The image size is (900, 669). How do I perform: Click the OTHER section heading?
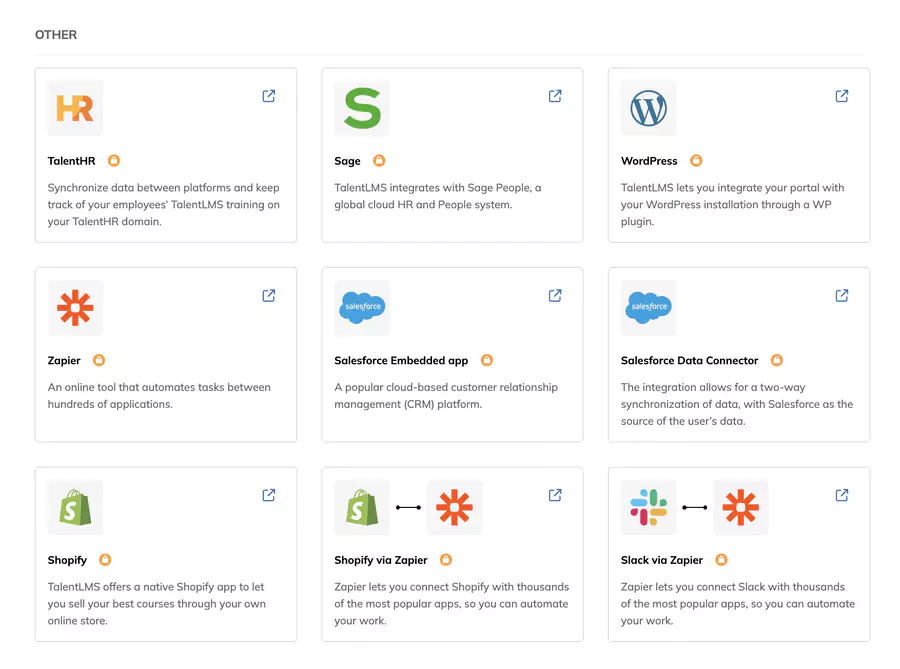(56, 34)
